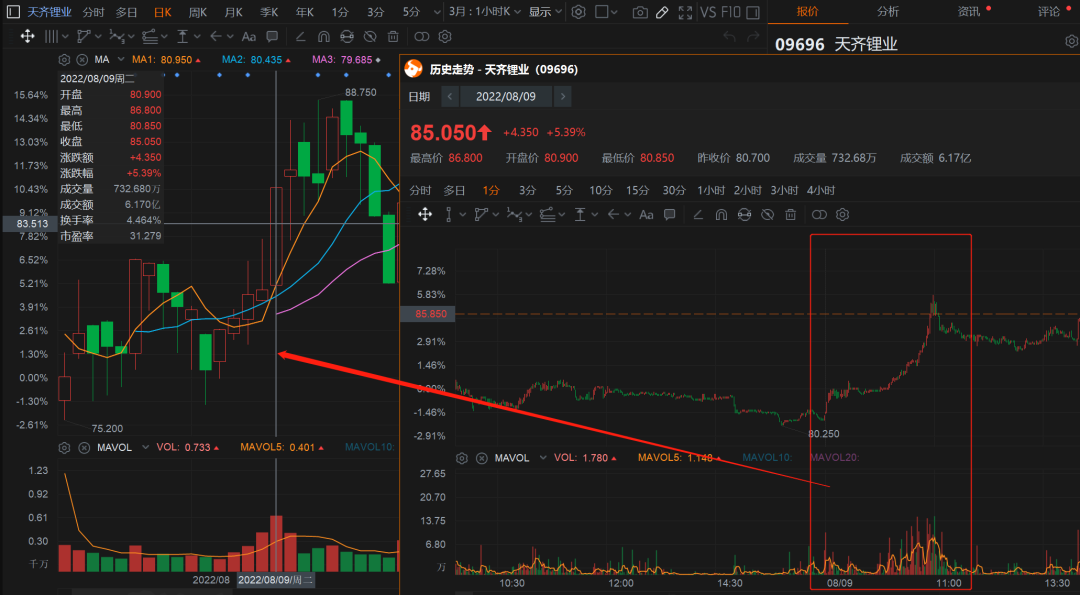Toggle lock drawings in main toolbar

[346, 36]
